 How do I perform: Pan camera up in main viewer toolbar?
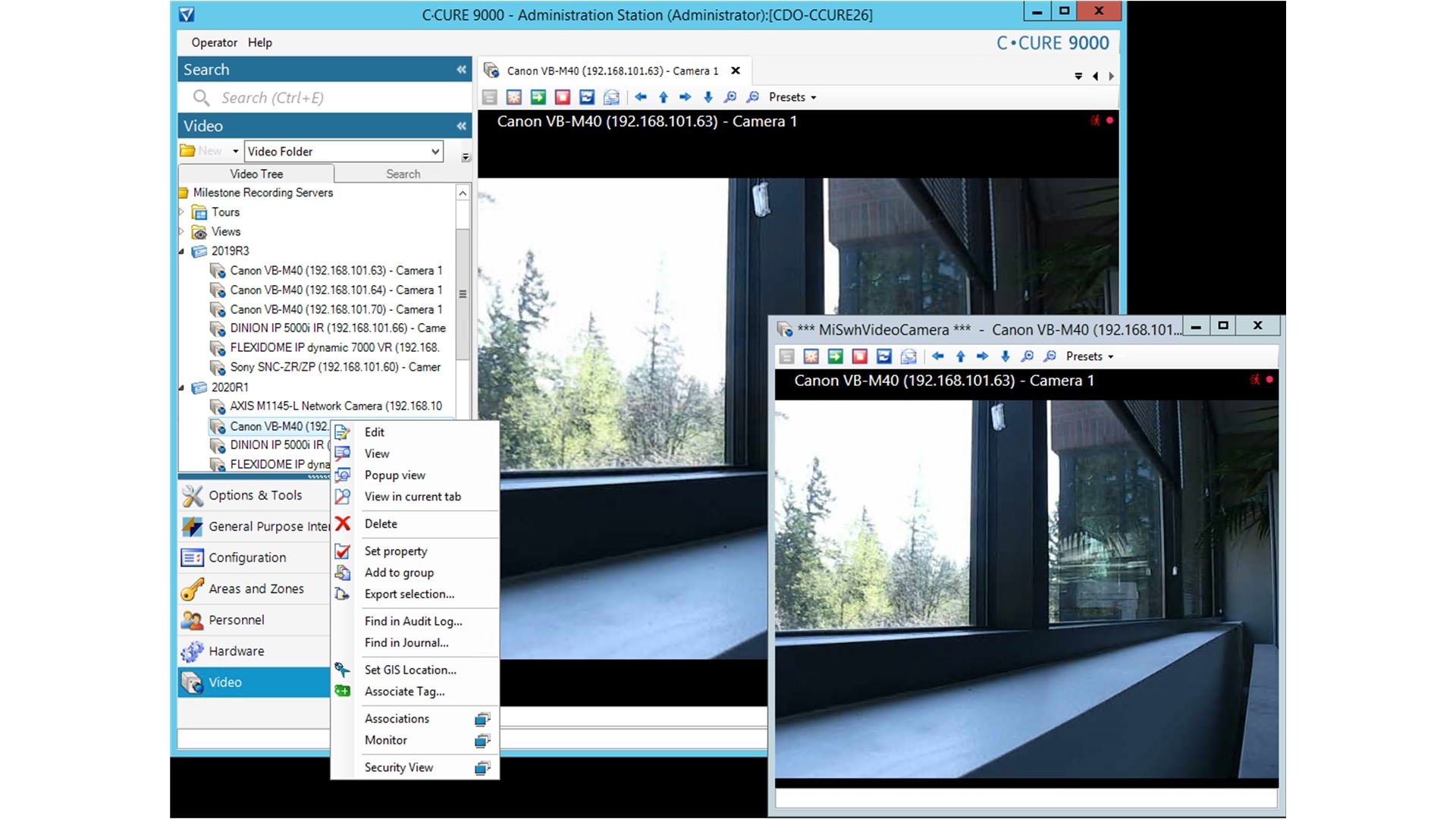pos(664,97)
